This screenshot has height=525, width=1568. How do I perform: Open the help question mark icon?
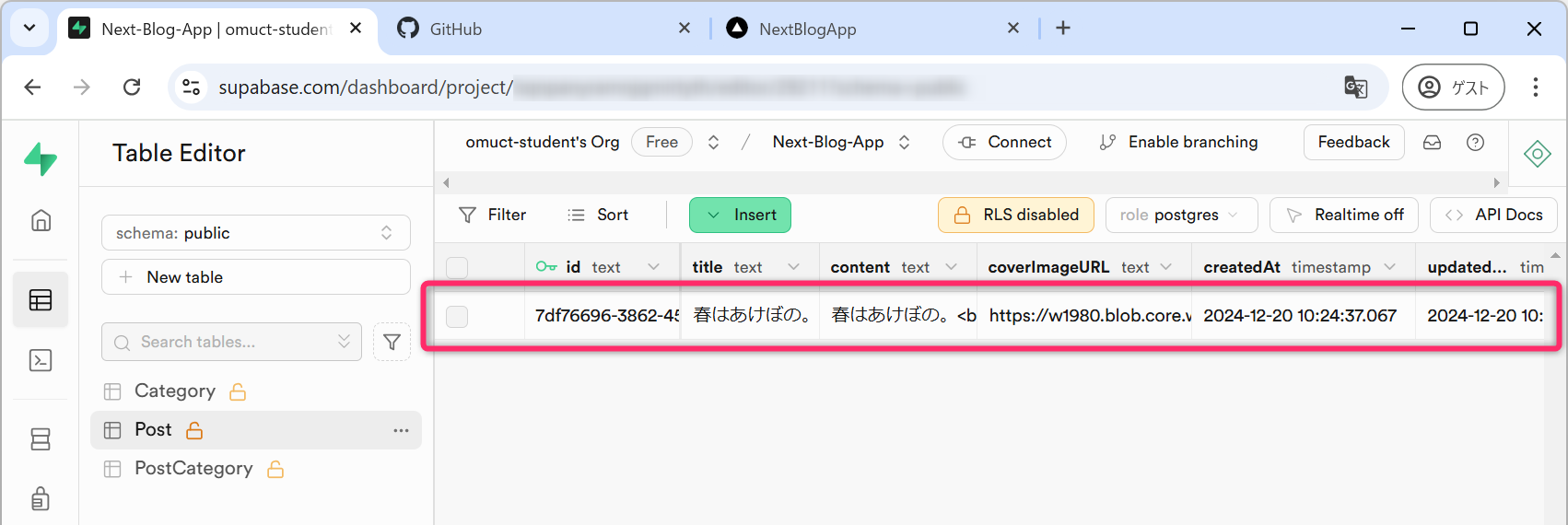(1475, 142)
